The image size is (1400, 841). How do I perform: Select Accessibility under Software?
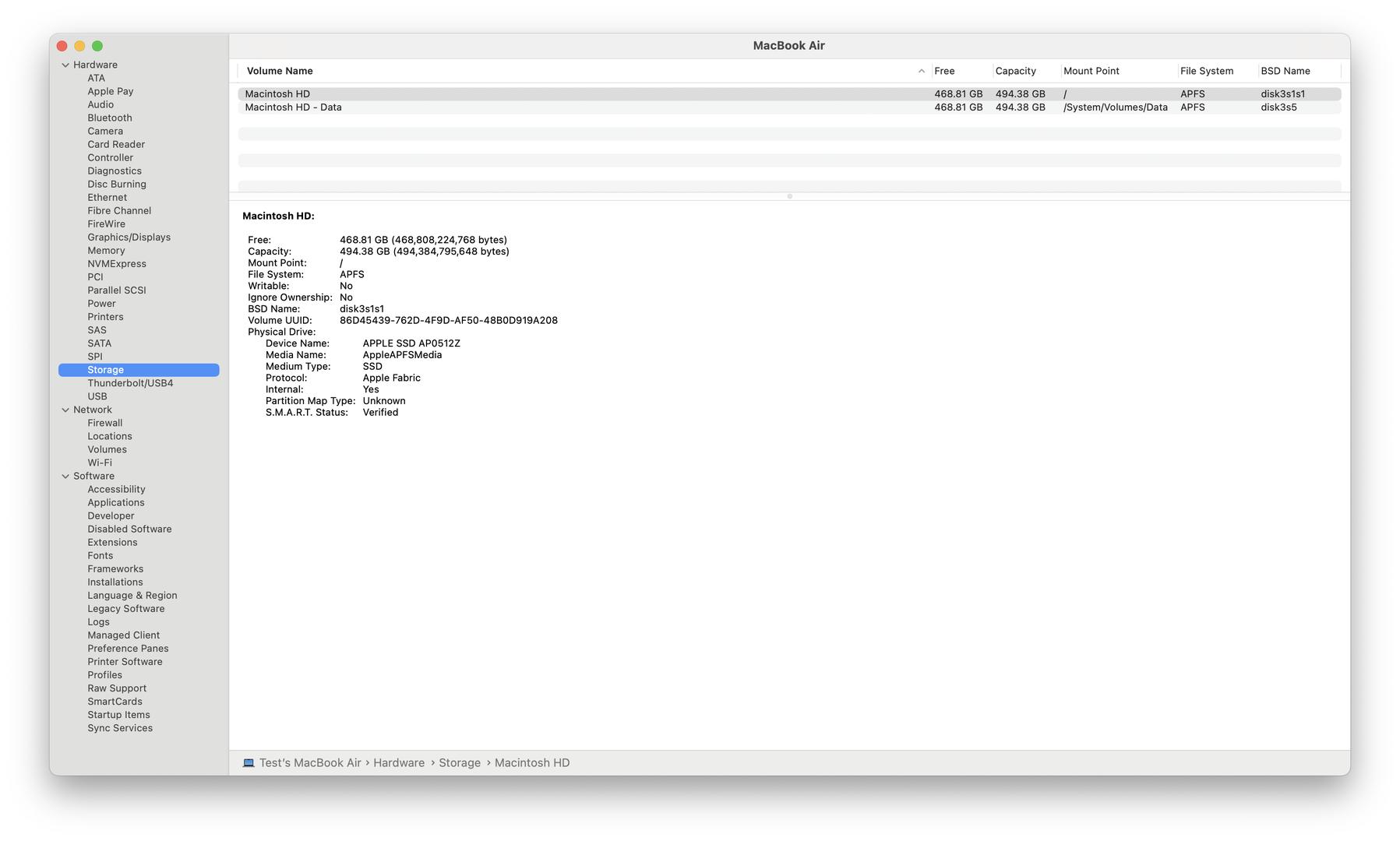click(116, 490)
